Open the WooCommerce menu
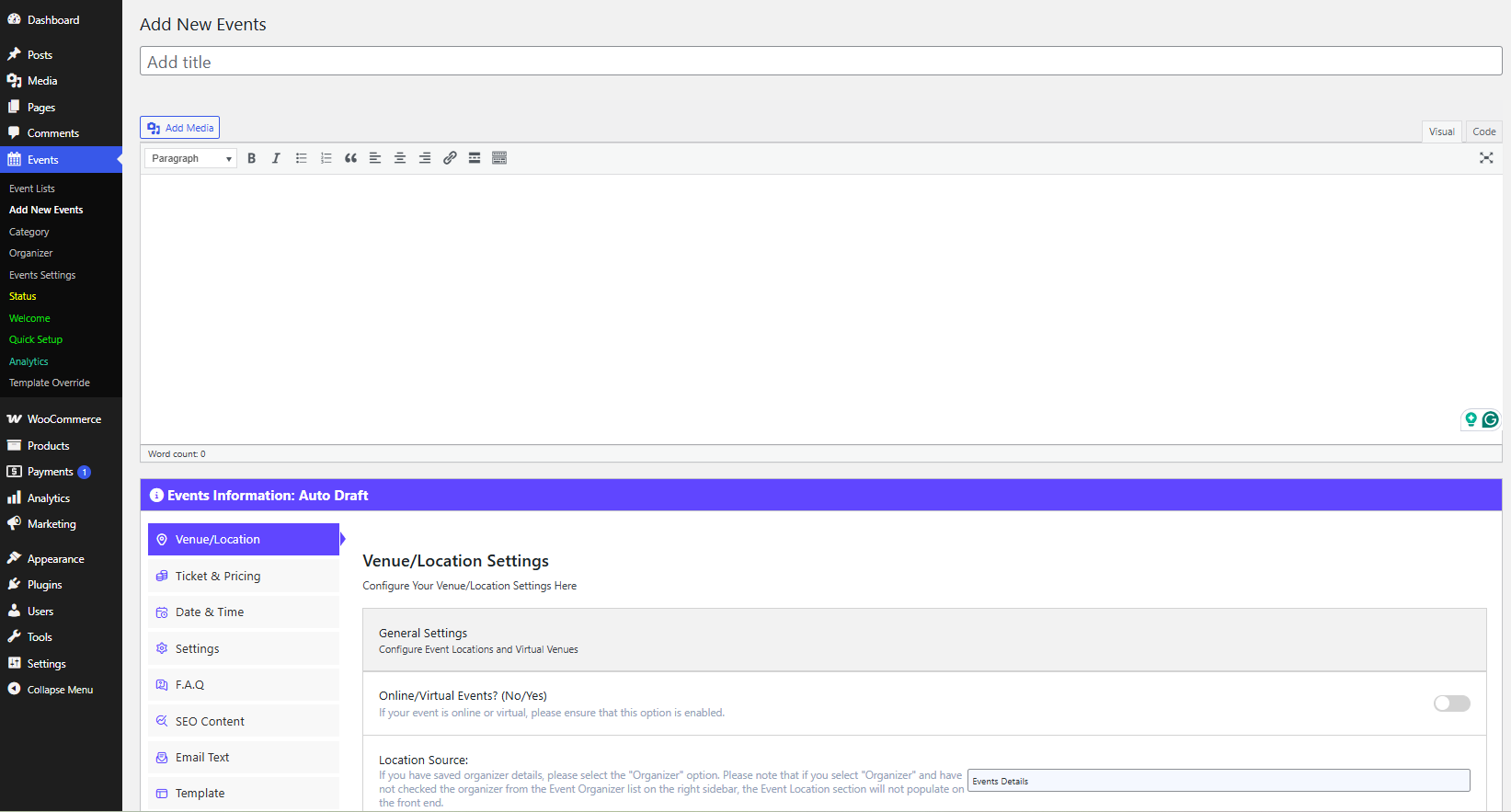Screen dimensions: 1511x812 point(63,419)
